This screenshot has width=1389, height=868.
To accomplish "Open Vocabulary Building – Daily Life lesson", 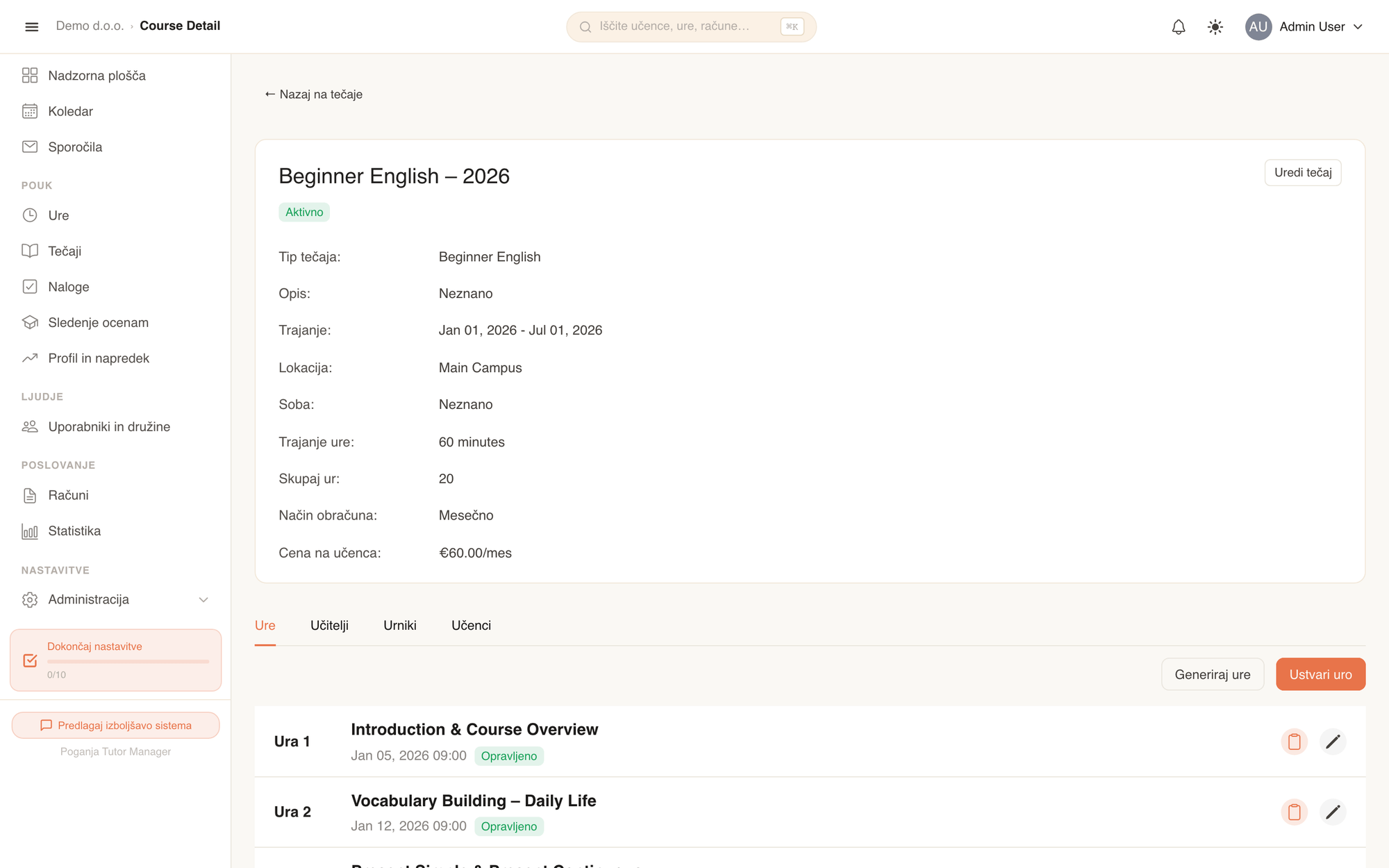I will 474,801.
